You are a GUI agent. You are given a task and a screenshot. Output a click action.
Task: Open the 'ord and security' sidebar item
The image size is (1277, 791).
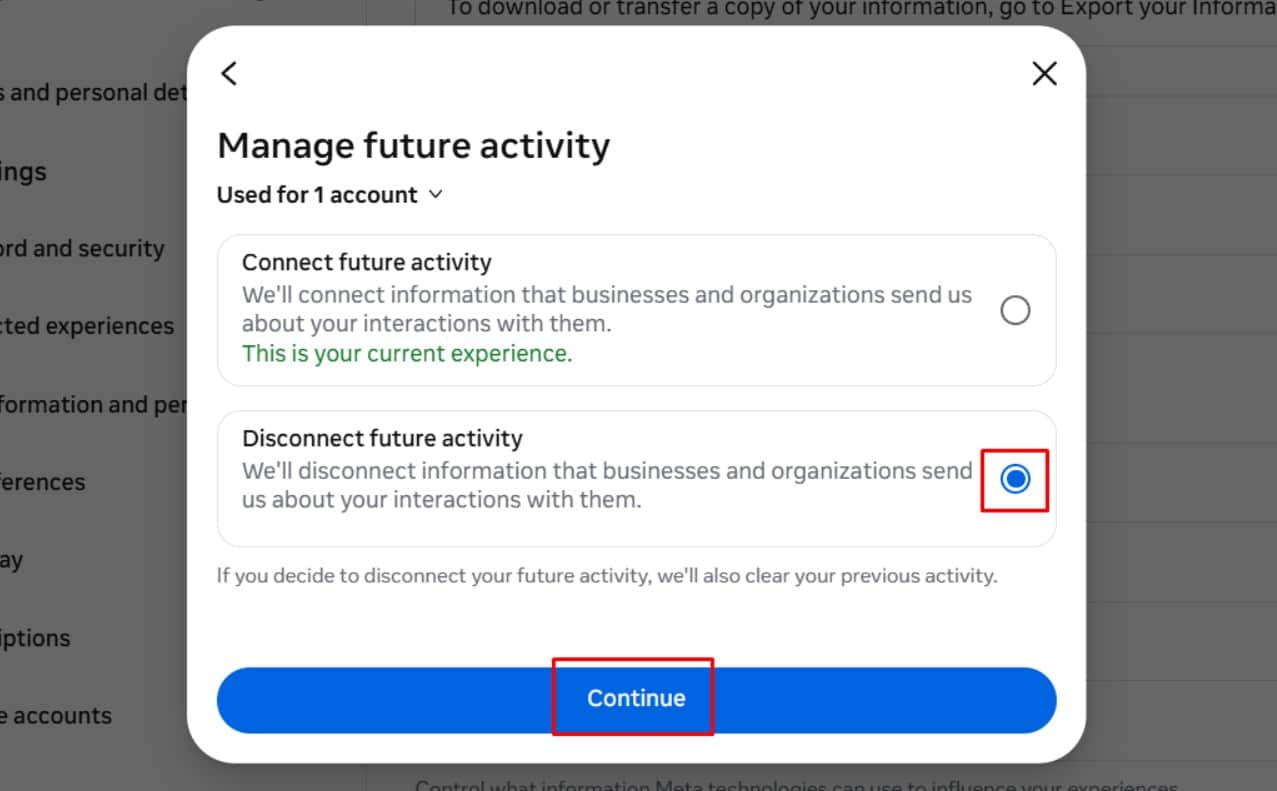click(x=82, y=249)
